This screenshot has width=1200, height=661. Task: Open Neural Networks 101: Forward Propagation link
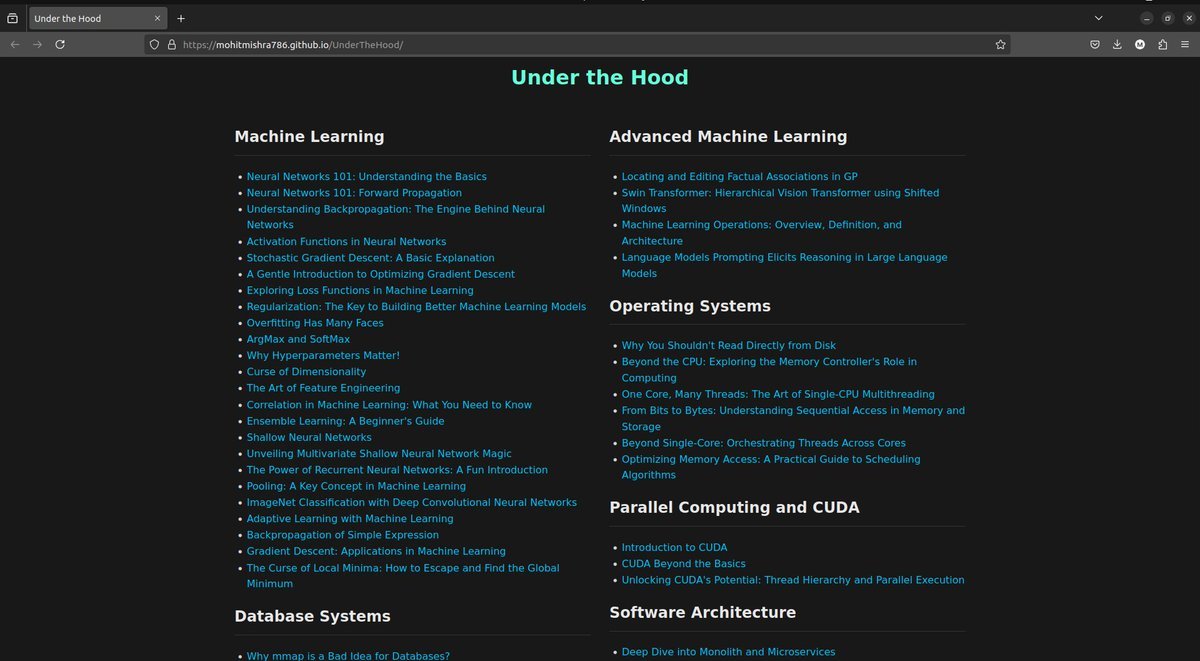pyautogui.click(x=354, y=193)
